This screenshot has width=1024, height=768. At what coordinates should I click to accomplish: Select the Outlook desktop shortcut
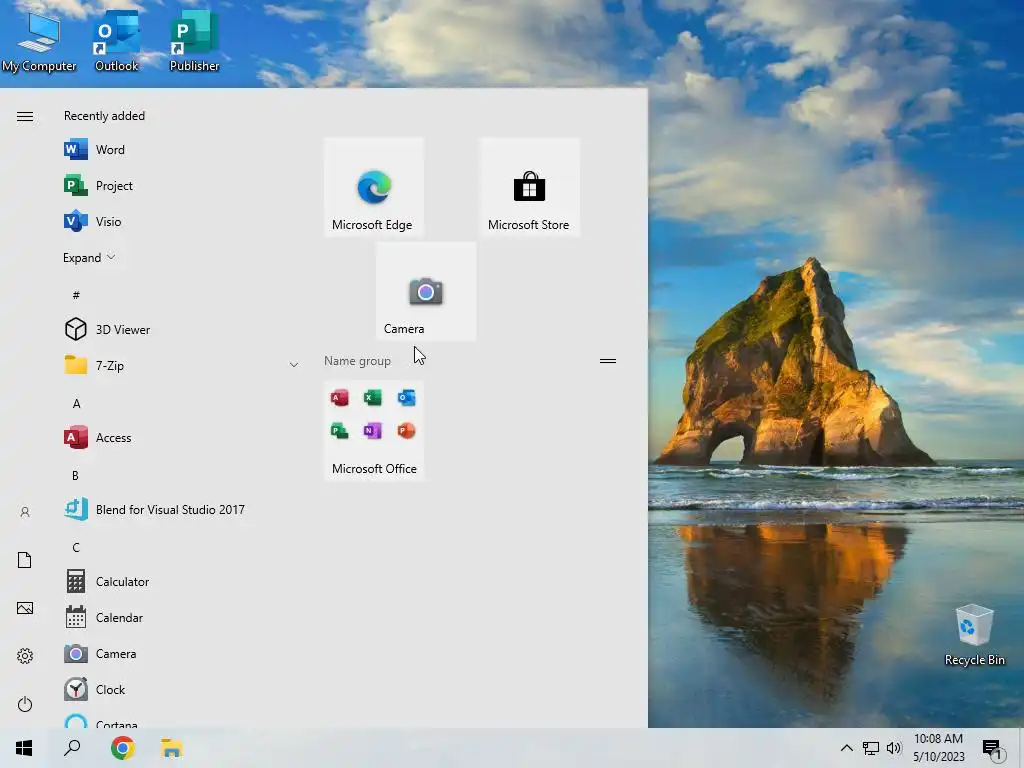tap(117, 42)
